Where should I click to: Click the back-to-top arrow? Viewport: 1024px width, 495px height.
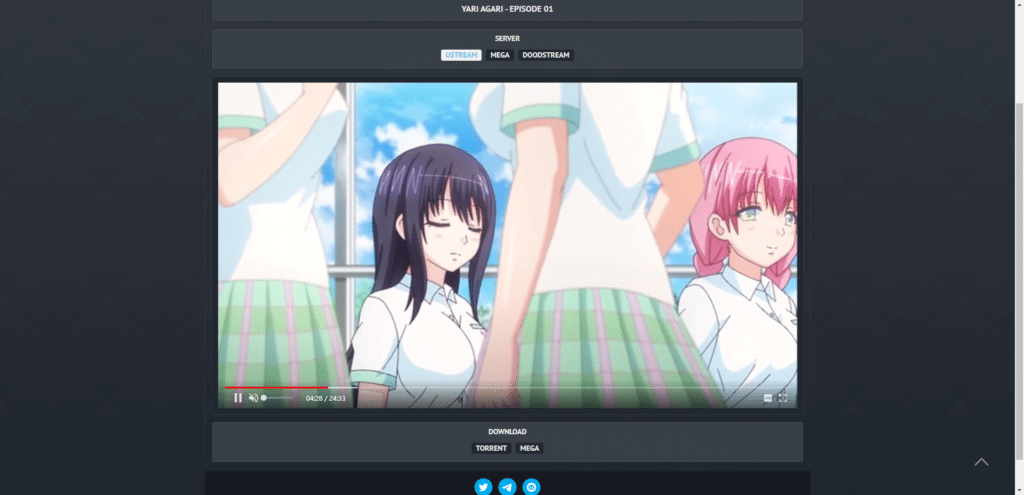coord(981,462)
